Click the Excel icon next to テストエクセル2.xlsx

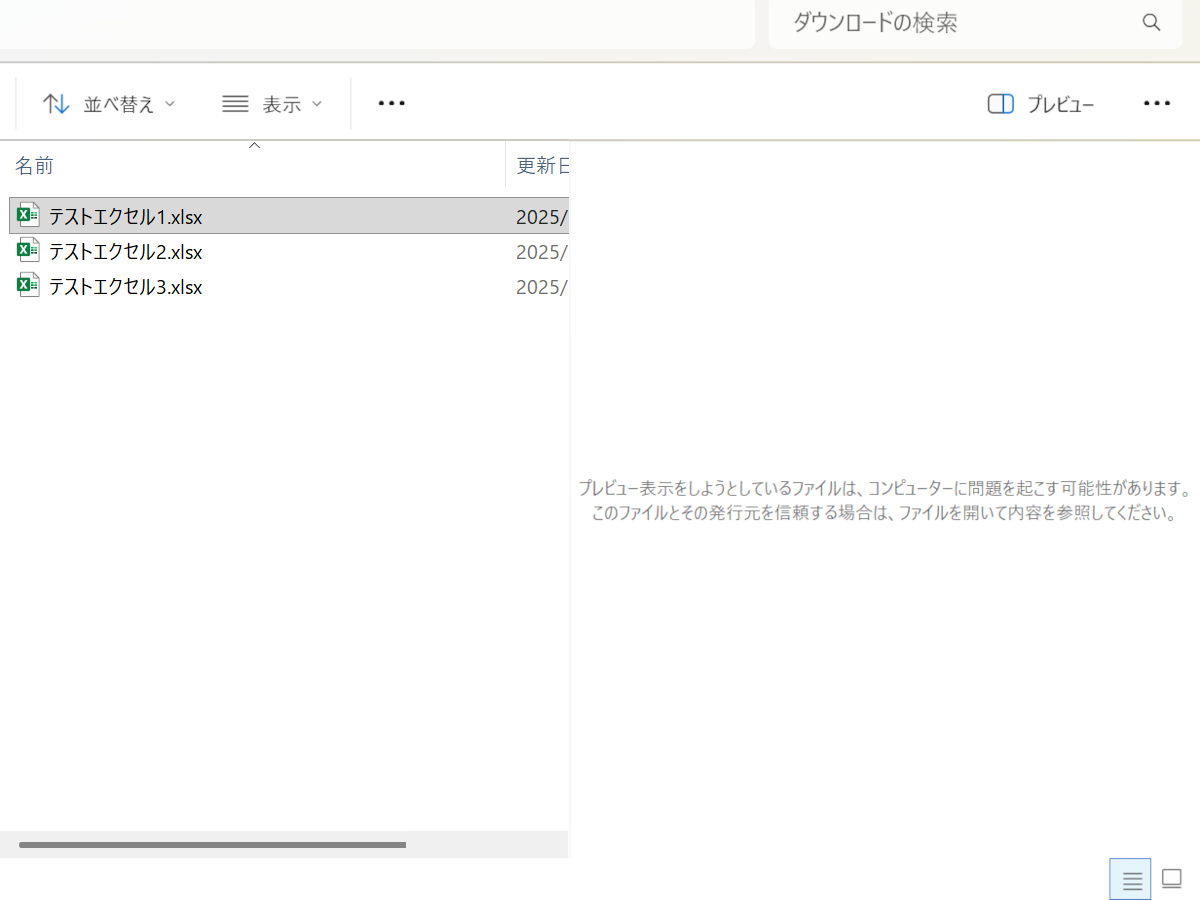[x=28, y=251]
